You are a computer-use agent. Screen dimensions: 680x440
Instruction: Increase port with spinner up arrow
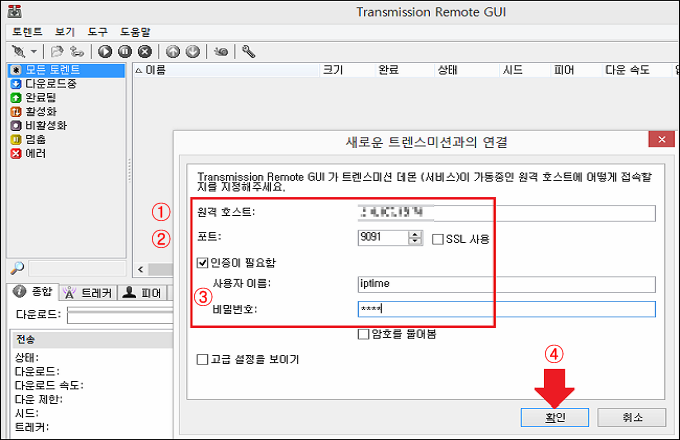point(415,234)
